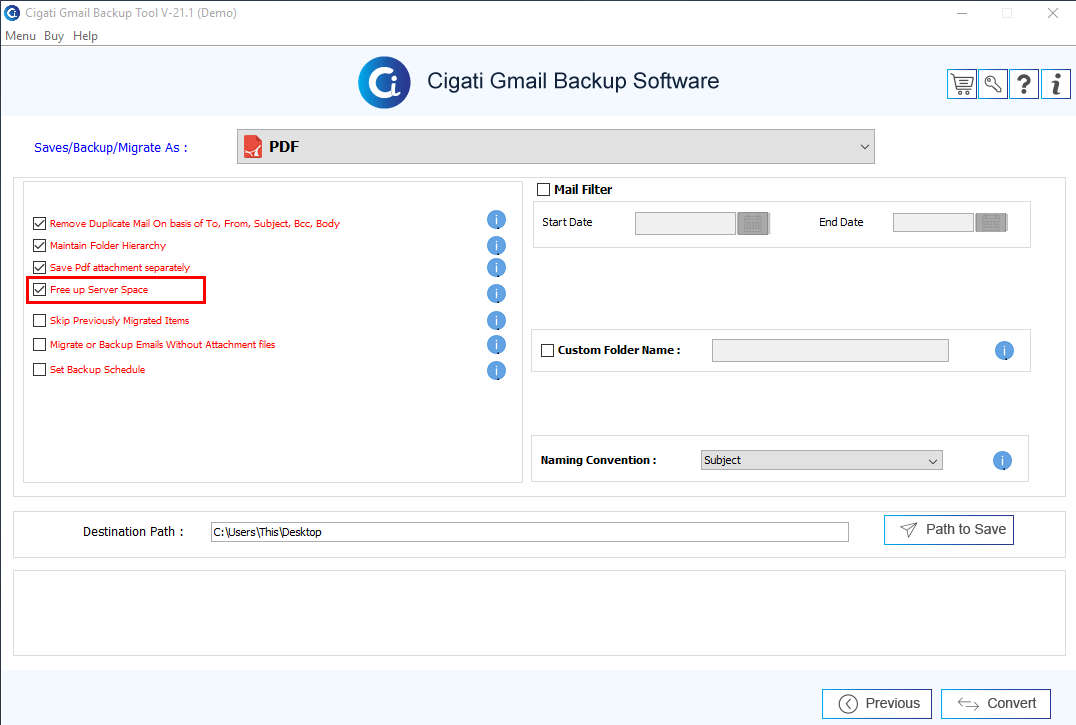Screen dimensions: 1076x725
Task: Open the Start Date calendar picker
Action: coord(753,223)
